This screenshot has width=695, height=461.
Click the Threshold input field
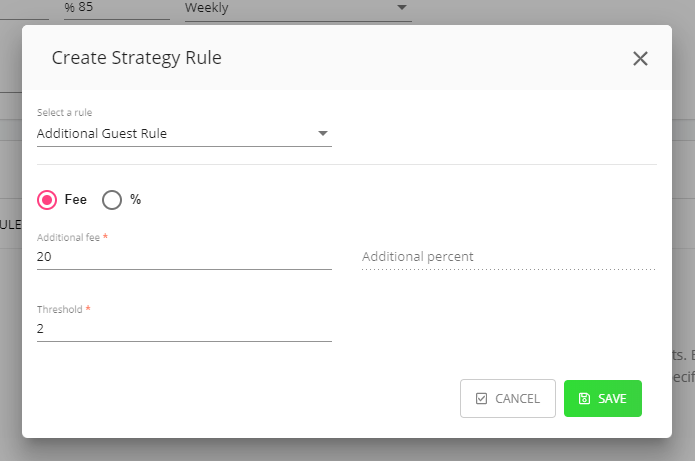click(x=184, y=329)
